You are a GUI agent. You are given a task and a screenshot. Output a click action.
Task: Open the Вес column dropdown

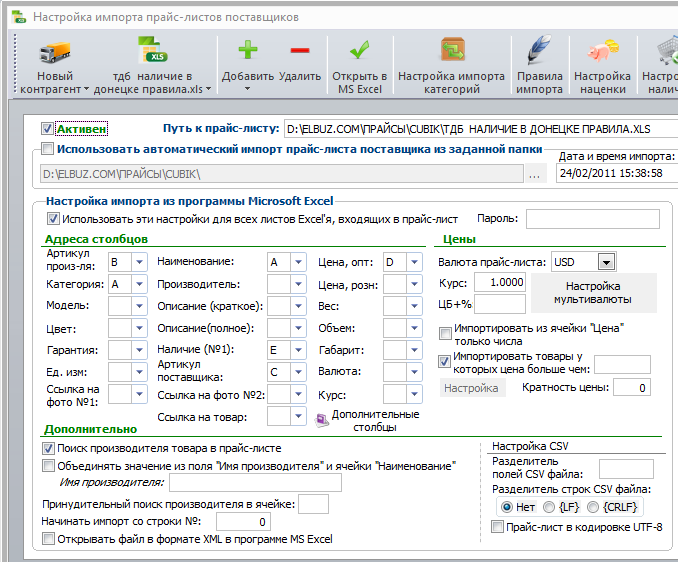414,306
